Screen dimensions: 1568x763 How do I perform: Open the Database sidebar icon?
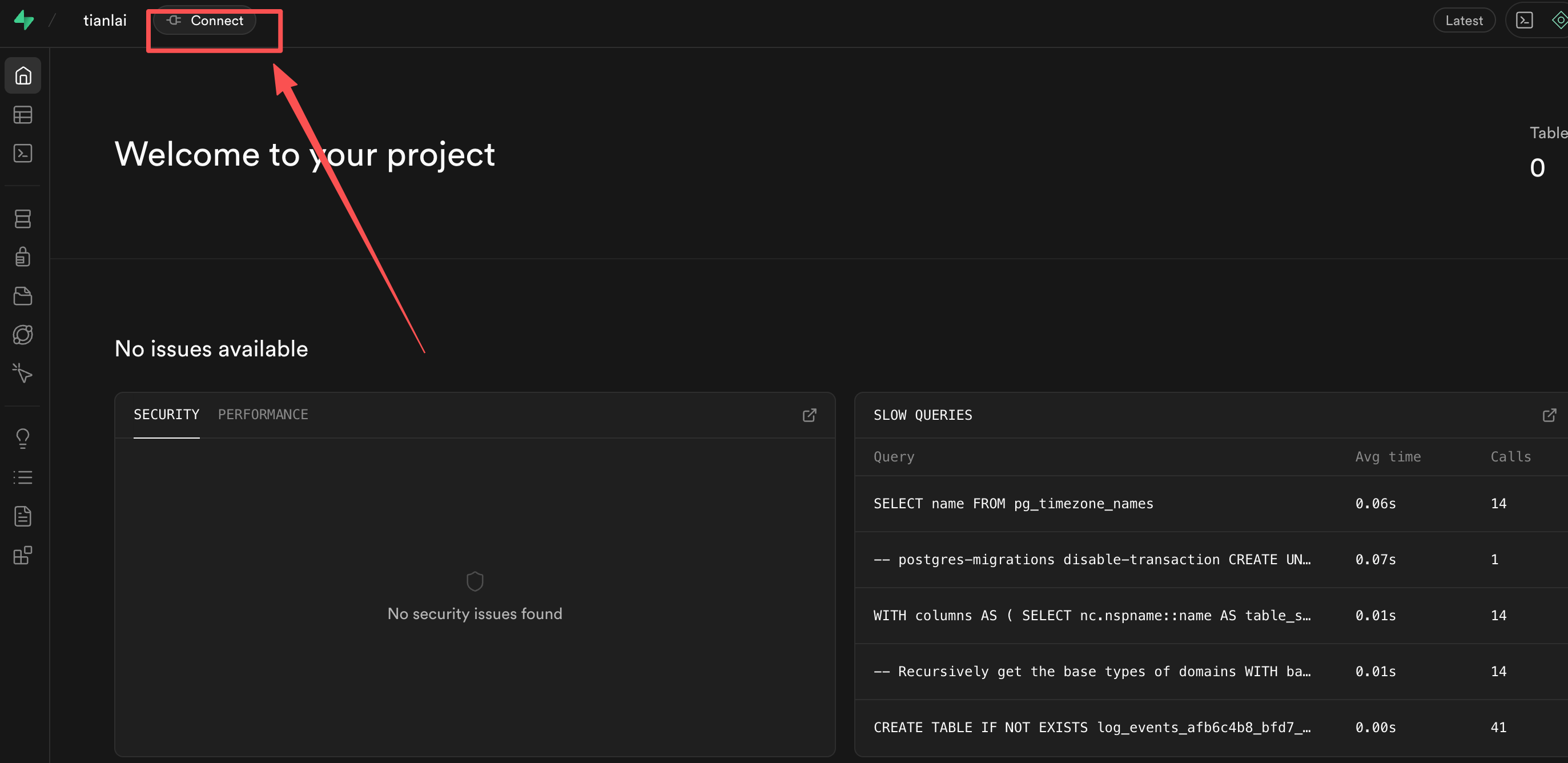pyautogui.click(x=22, y=219)
